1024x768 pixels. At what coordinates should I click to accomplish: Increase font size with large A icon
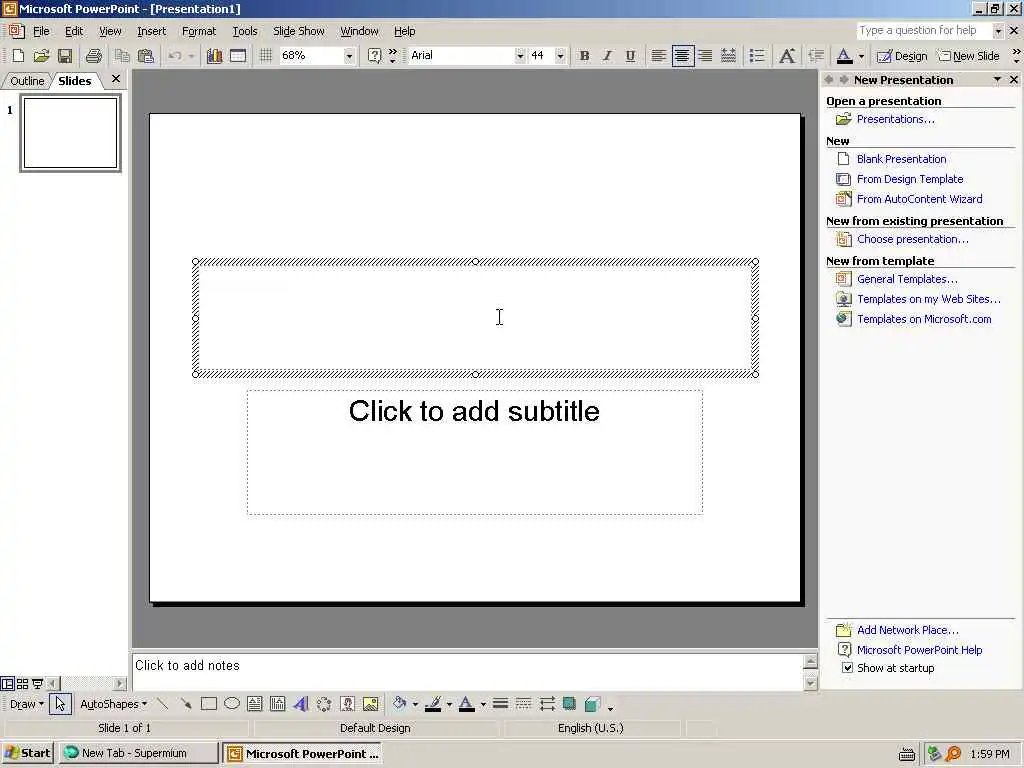click(x=787, y=56)
